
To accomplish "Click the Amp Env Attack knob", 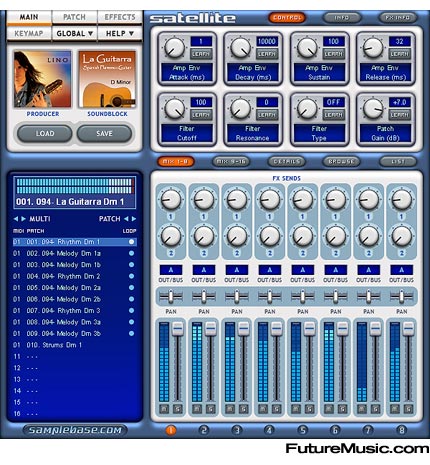I will (174, 48).
